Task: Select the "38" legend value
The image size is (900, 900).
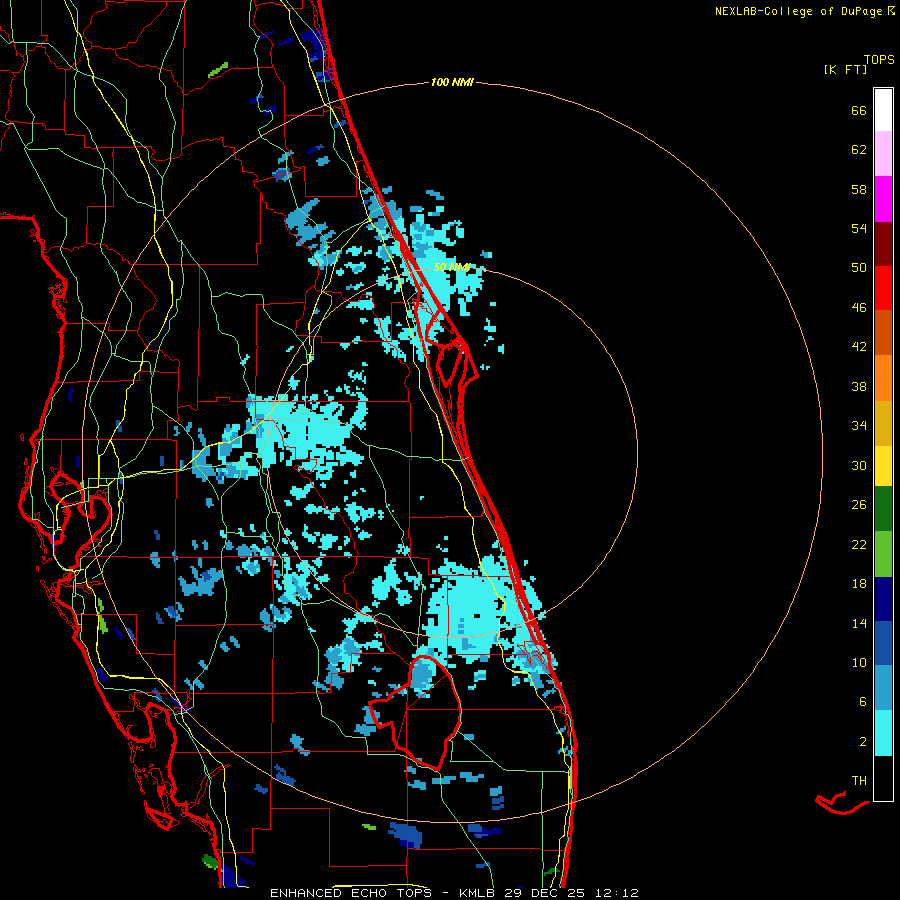Action: click(859, 386)
